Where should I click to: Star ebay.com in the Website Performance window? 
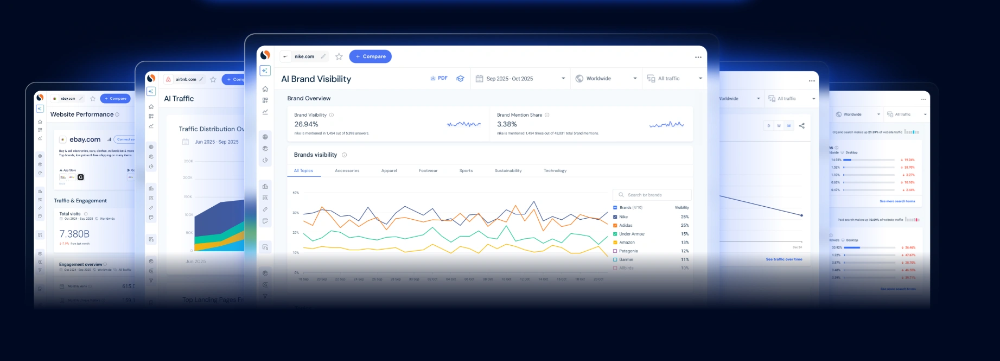pos(92,99)
